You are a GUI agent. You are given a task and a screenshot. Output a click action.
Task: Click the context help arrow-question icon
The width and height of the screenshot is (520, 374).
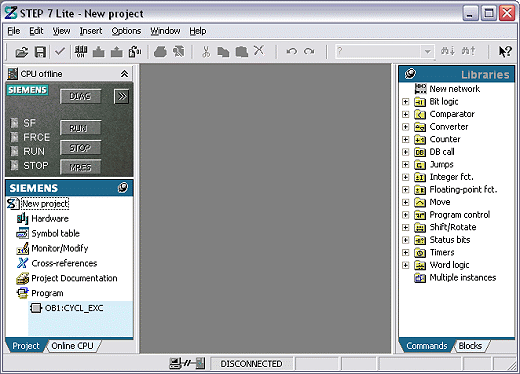pos(505,51)
